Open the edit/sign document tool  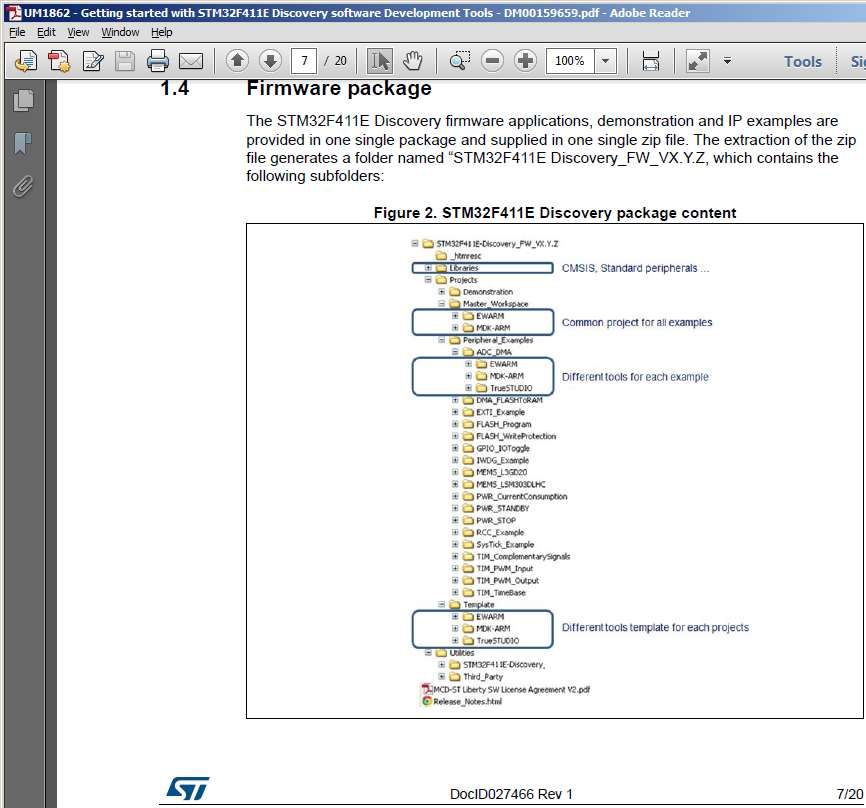pyautogui.click(x=92, y=61)
